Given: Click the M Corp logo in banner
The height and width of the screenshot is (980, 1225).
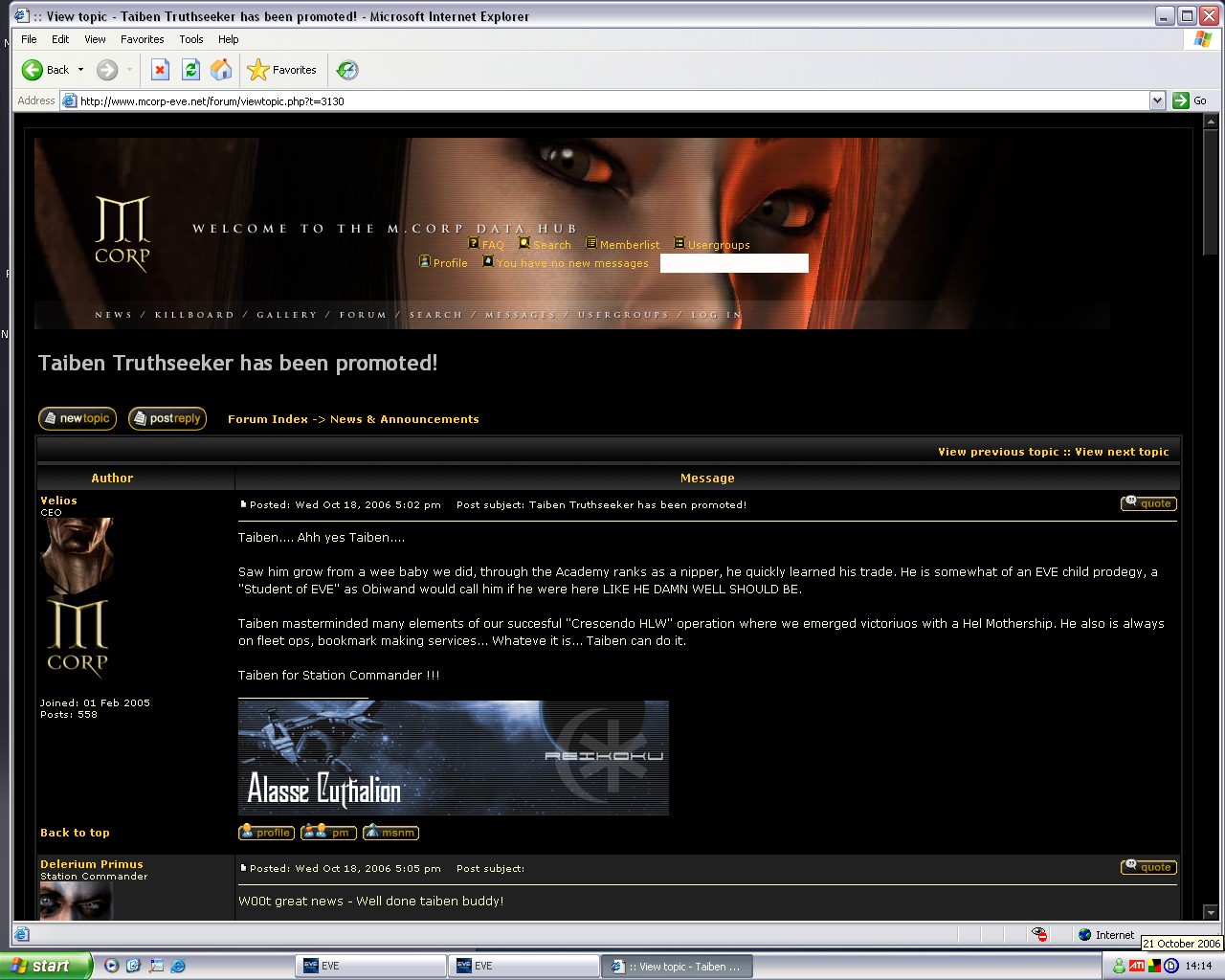Looking at the screenshot, I should tap(122, 234).
